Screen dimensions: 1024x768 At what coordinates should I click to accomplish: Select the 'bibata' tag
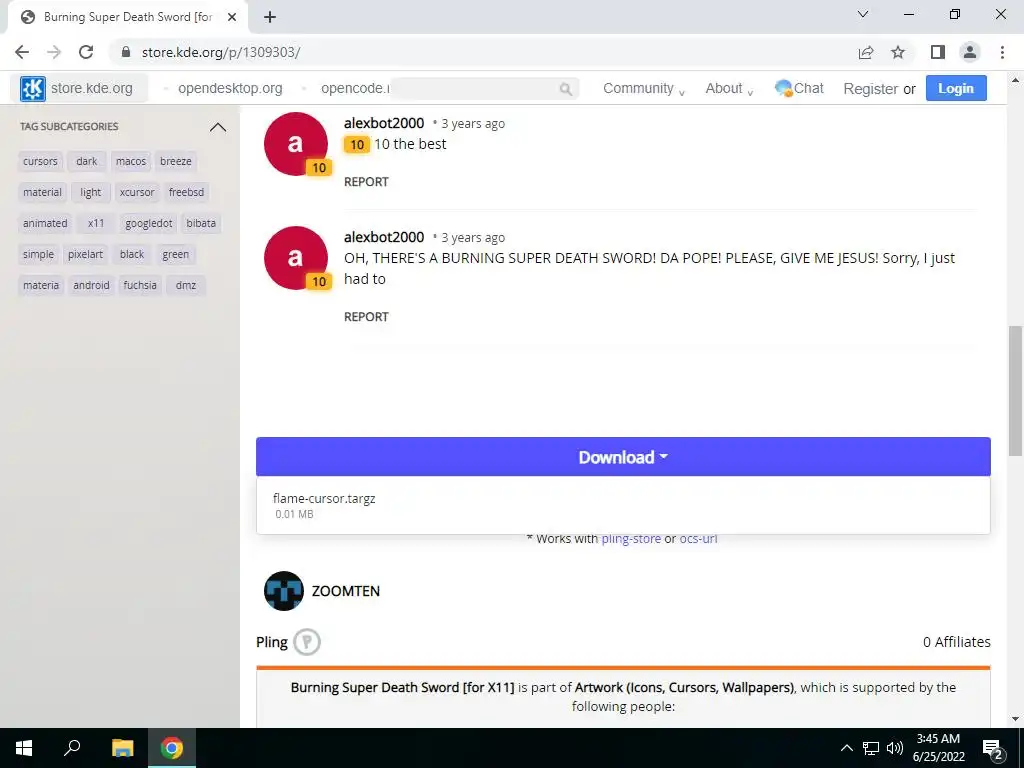pyautogui.click(x=201, y=223)
